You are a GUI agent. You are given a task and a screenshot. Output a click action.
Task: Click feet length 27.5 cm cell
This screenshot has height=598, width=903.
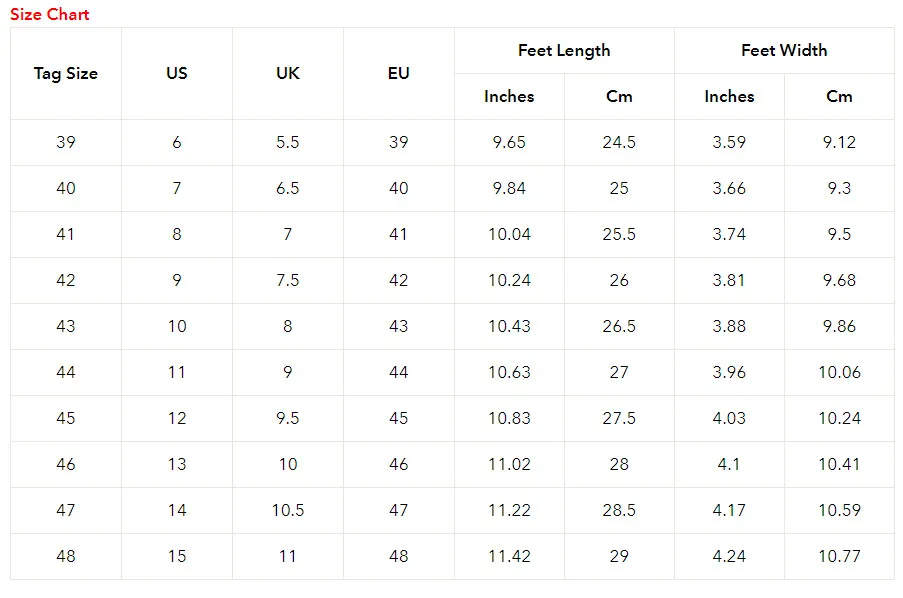(619, 418)
